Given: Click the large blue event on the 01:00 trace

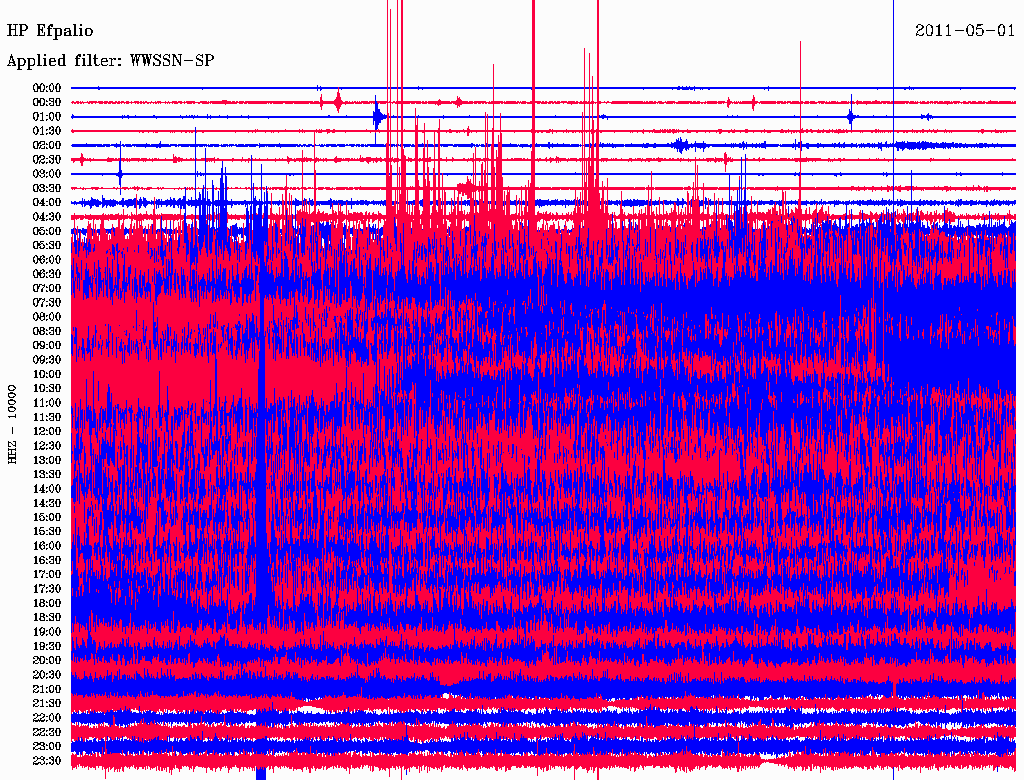Looking at the screenshot, I should [x=378, y=117].
